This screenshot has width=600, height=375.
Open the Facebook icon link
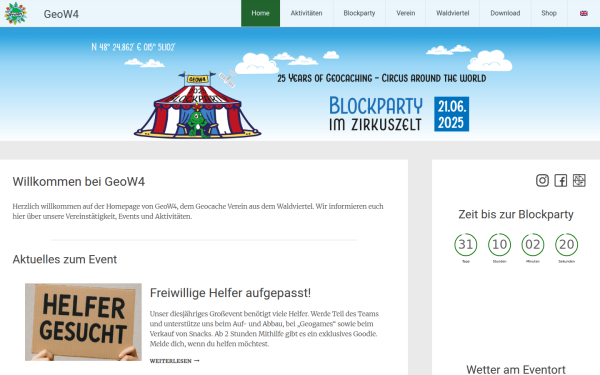561,180
